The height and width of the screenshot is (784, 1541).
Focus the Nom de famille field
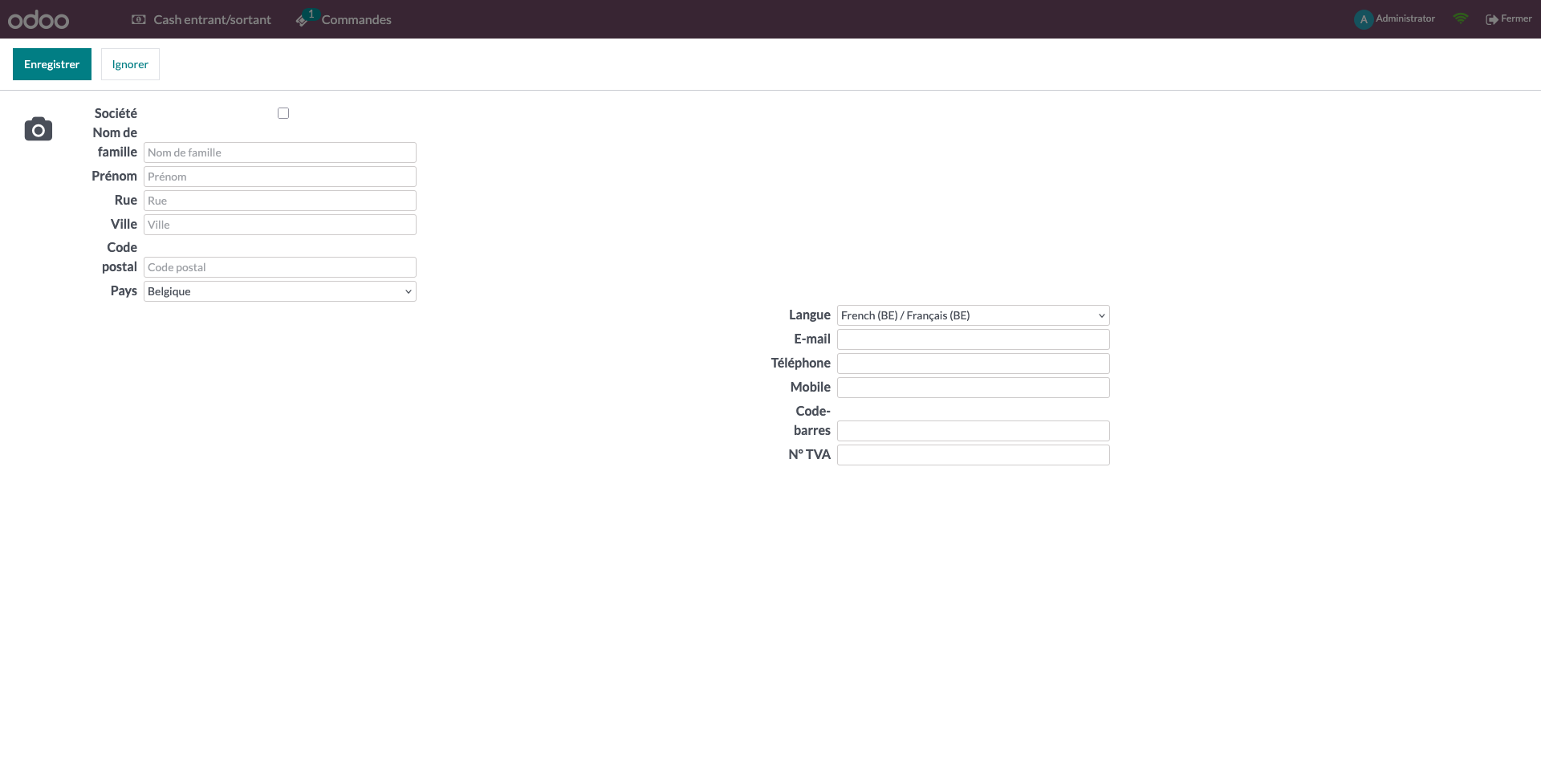coord(279,152)
